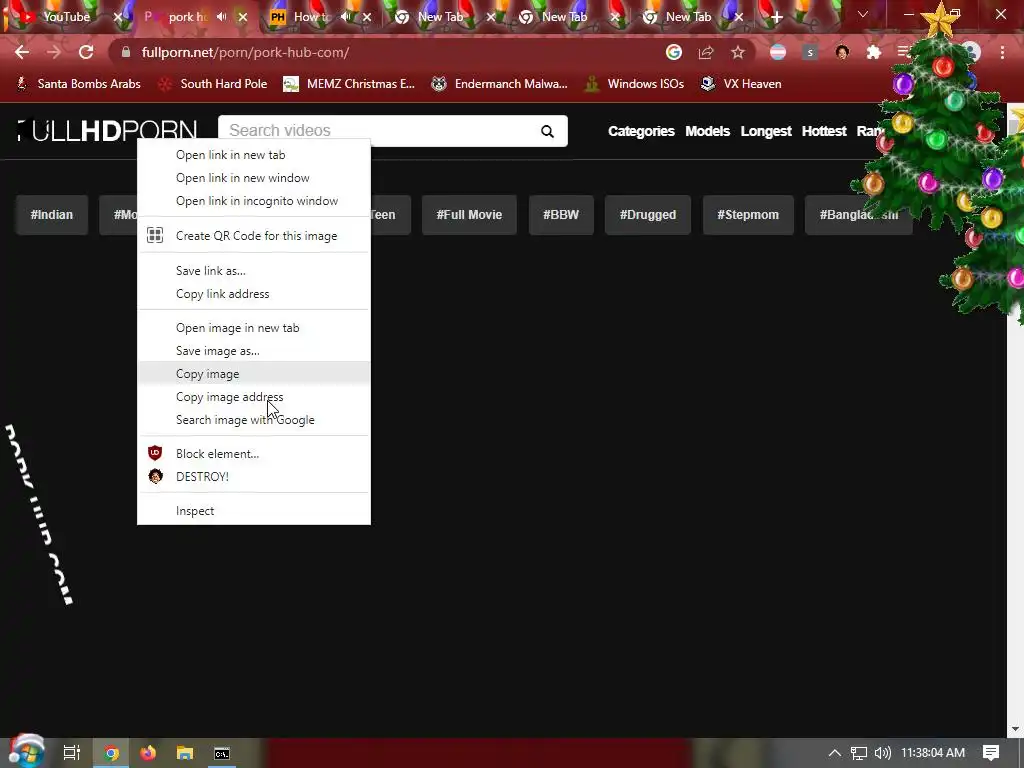Viewport: 1024px width, 768px height.
Task: Choose 'Open link in new tab'
Action: (253, 155)
